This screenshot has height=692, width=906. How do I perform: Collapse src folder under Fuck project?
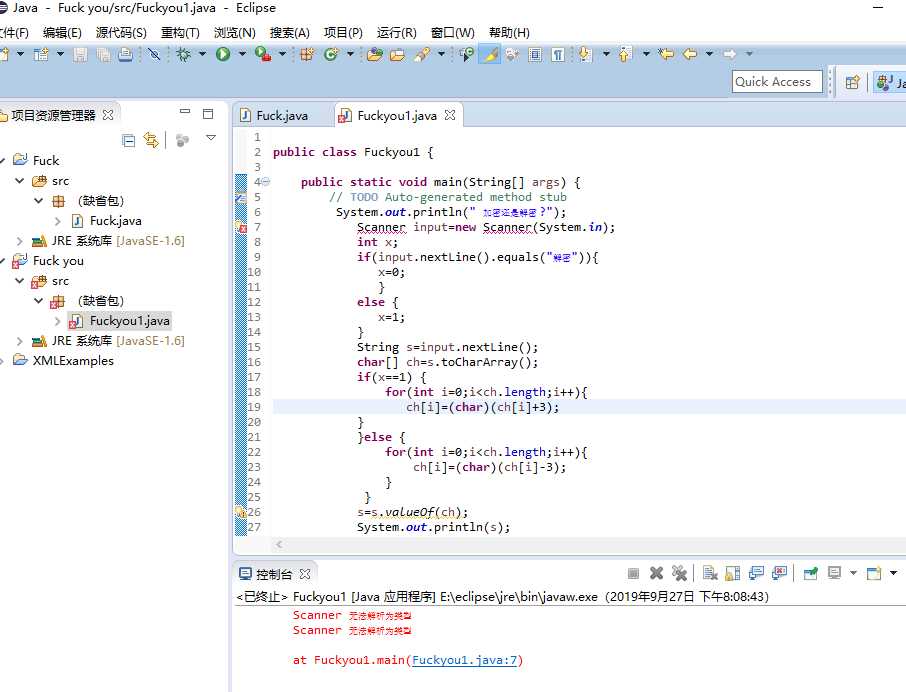pos(20,181)
